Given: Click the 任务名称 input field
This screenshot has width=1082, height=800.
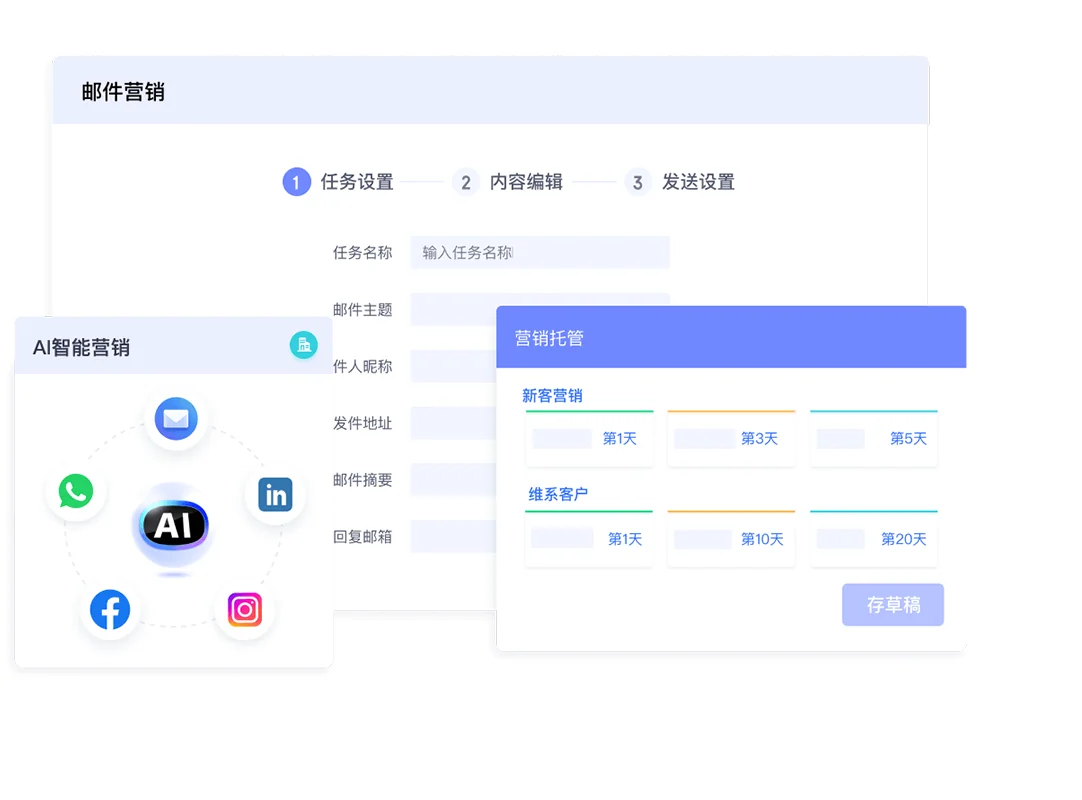Looking at the screenshot, I should point(540,253).
